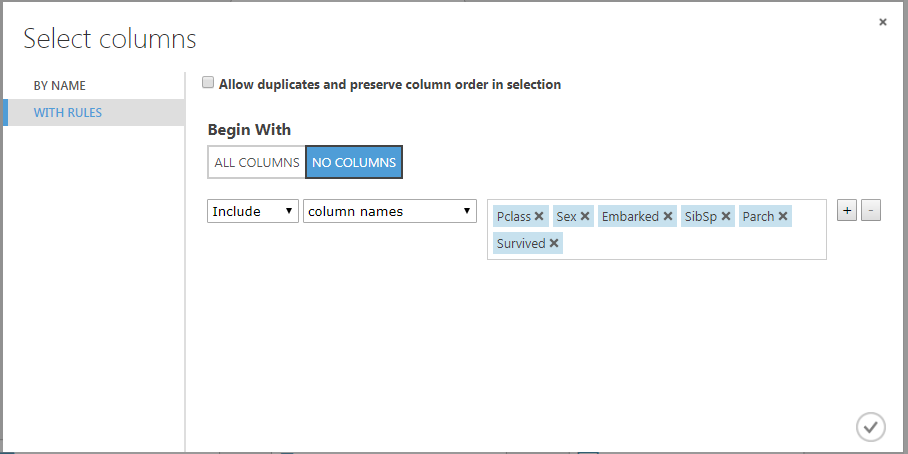
Task: Select NO COLUMNS as starting set
Action: click(354, 162)
